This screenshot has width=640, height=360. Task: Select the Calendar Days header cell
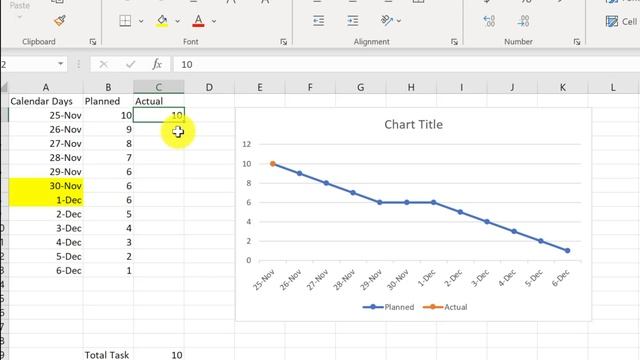[x=46, y=101]
